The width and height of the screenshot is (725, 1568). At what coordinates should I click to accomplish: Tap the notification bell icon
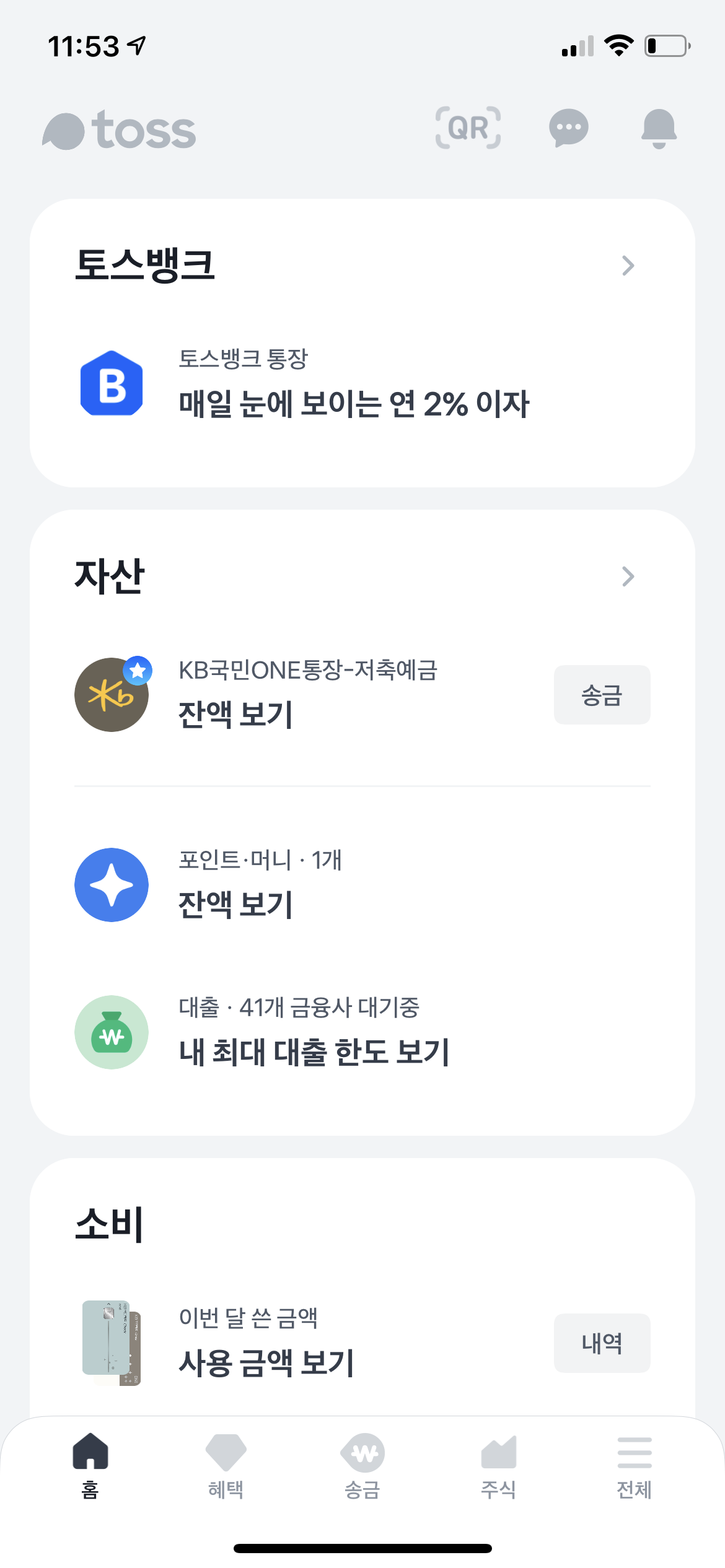point(659,128)
